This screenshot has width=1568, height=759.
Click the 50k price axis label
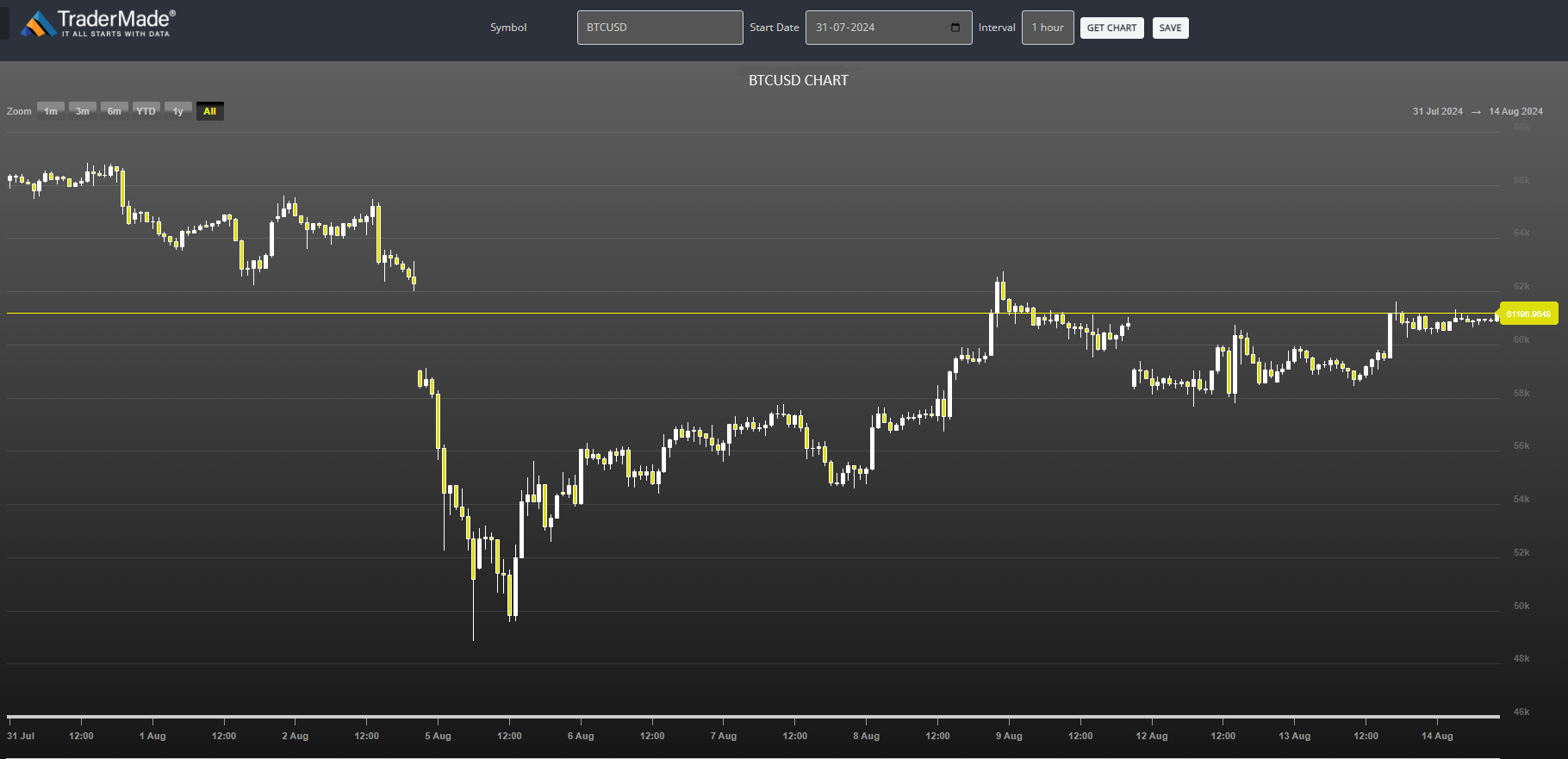1521,606
